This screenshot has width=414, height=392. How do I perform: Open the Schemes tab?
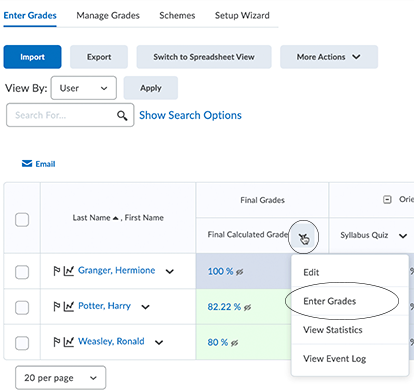coord(177,16)
